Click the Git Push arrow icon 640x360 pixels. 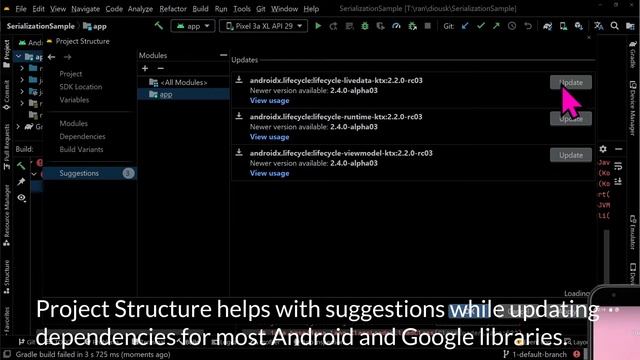pos(496,26)
